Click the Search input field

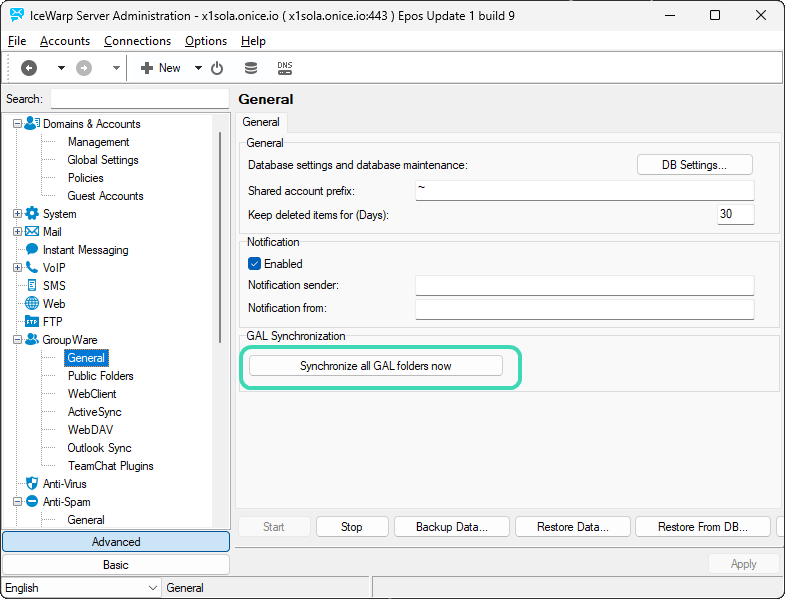tap(140, 99)
